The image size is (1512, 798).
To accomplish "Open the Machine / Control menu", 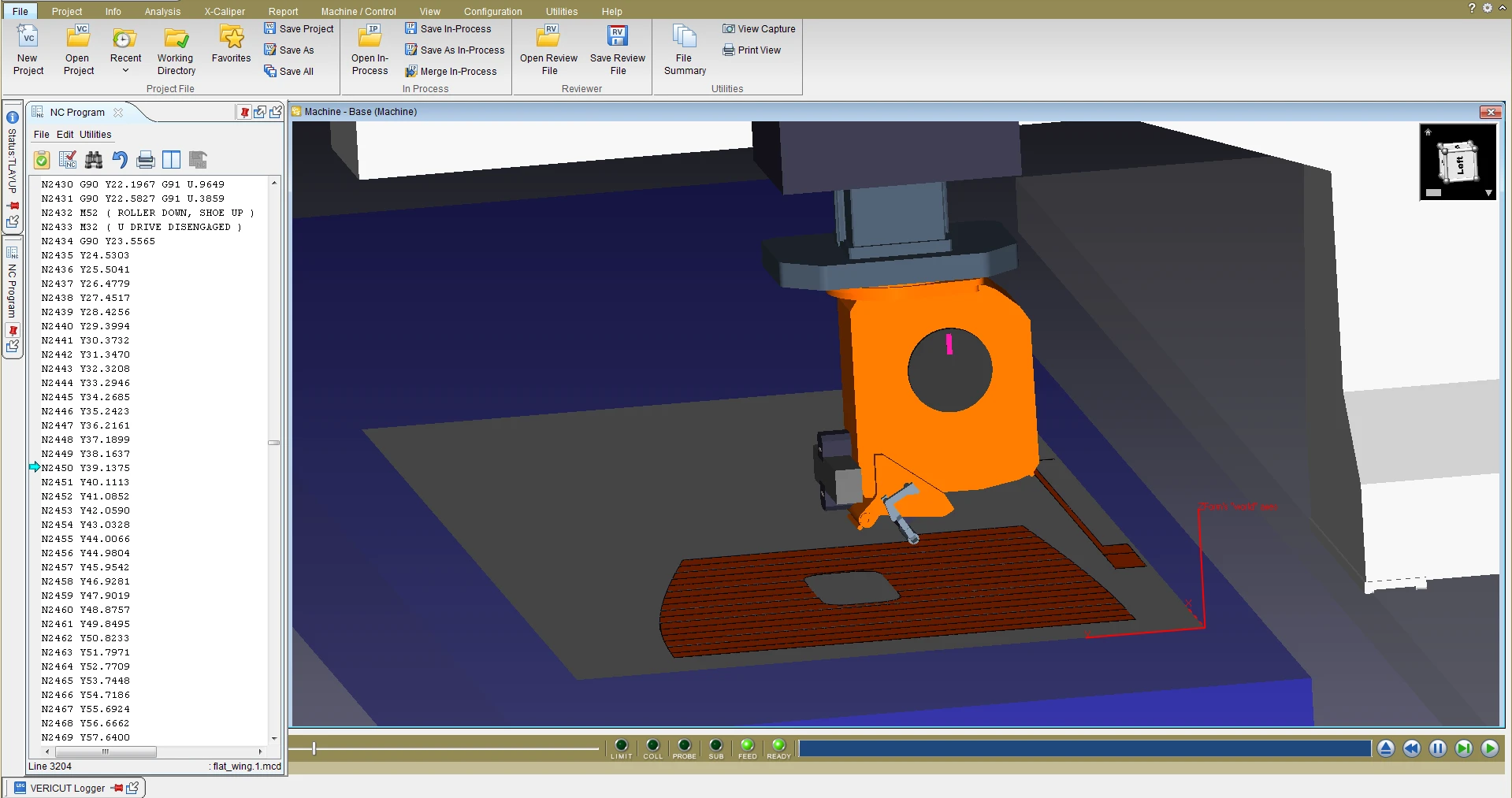I will [x=358, y=11].
